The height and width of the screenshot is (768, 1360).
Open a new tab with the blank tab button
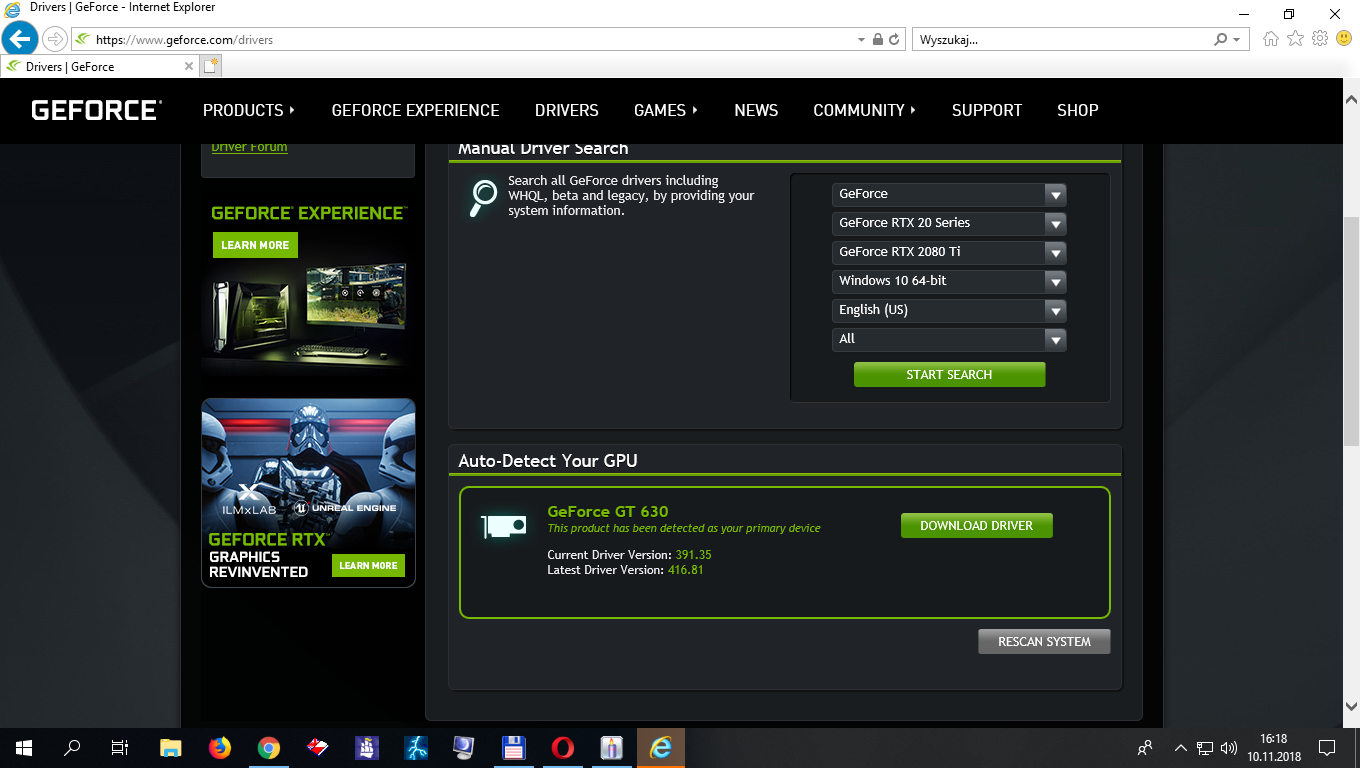click(210, 66)
